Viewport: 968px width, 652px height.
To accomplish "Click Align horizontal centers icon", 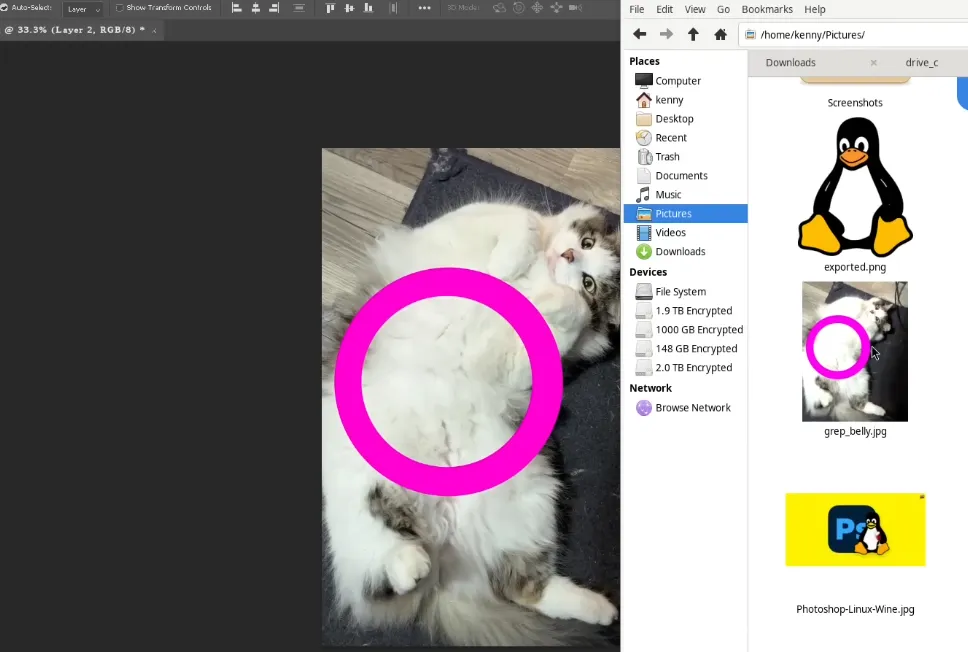I will [x=256, y=8].
